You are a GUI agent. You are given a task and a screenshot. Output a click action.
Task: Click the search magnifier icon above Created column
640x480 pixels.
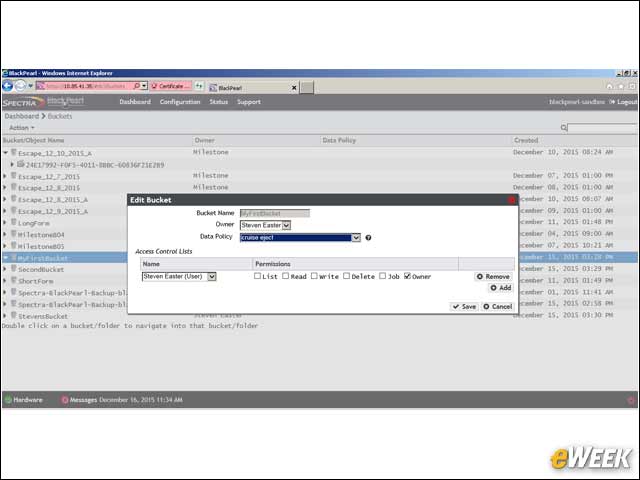[x=564, y=128]
